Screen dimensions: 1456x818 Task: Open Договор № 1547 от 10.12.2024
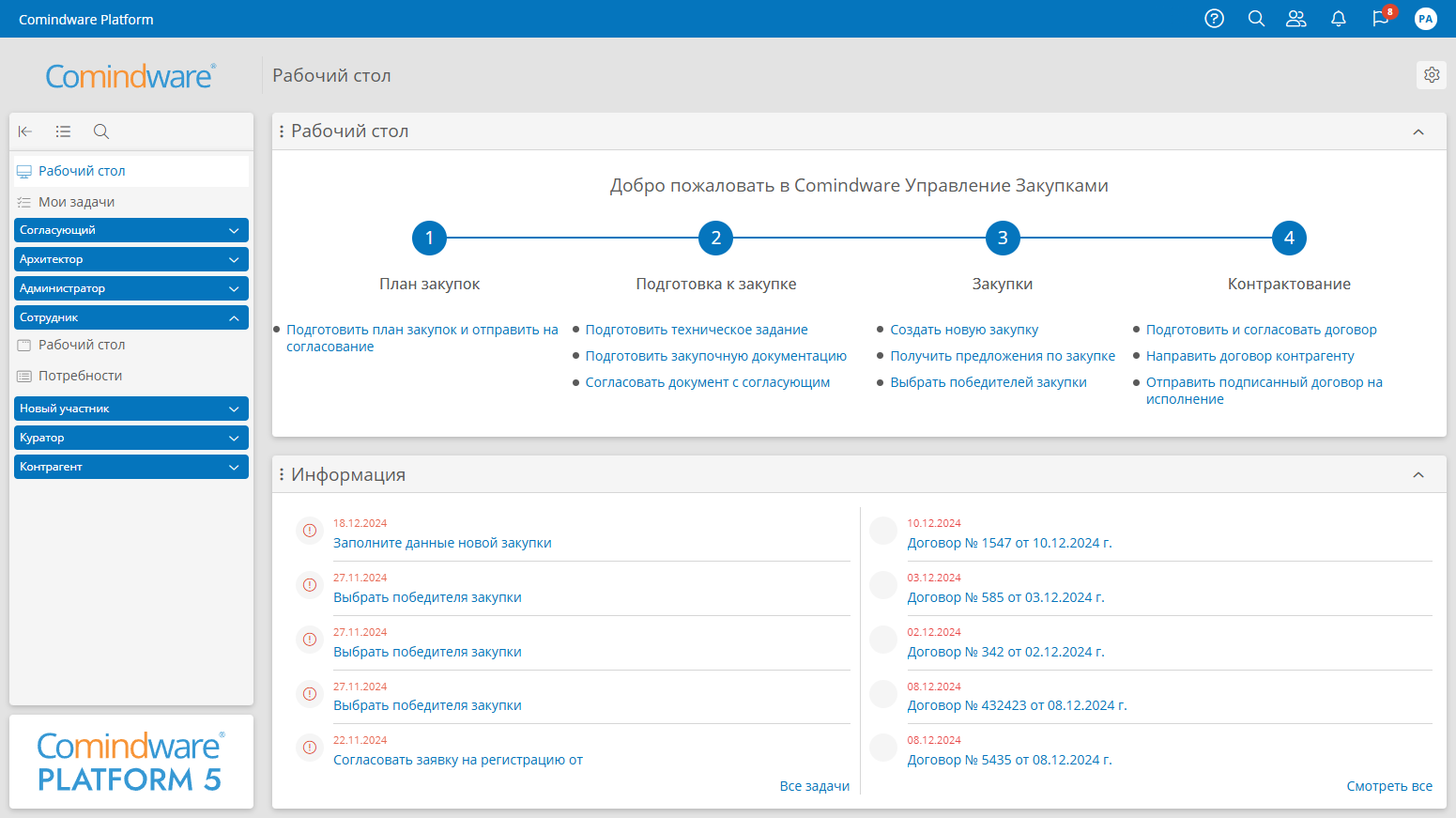1007,543
